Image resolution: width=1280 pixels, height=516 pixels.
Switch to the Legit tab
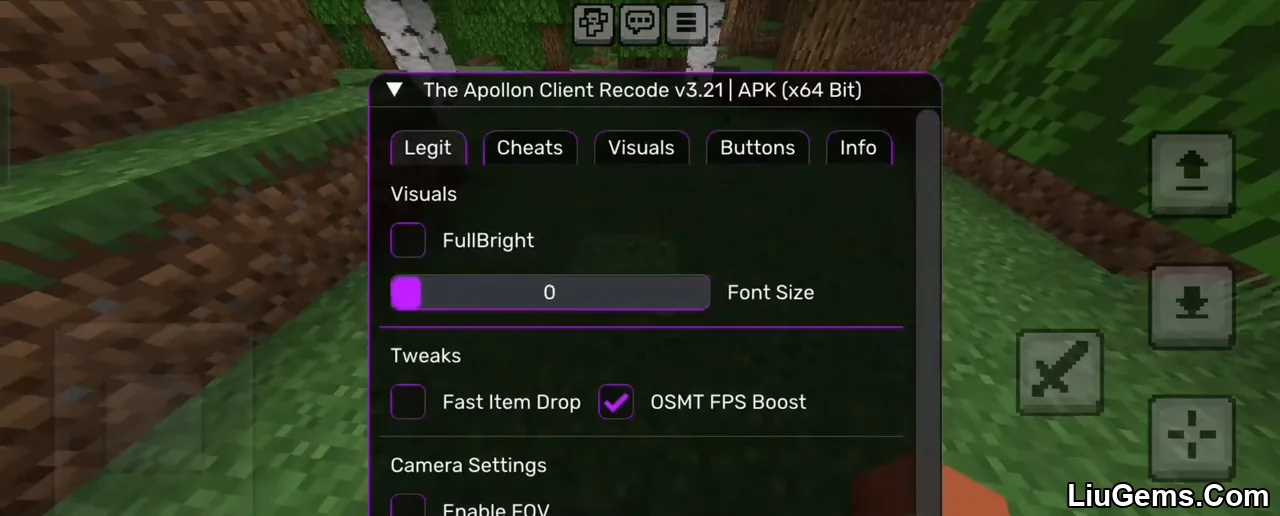pyautogui.click(x=428, y=148)
